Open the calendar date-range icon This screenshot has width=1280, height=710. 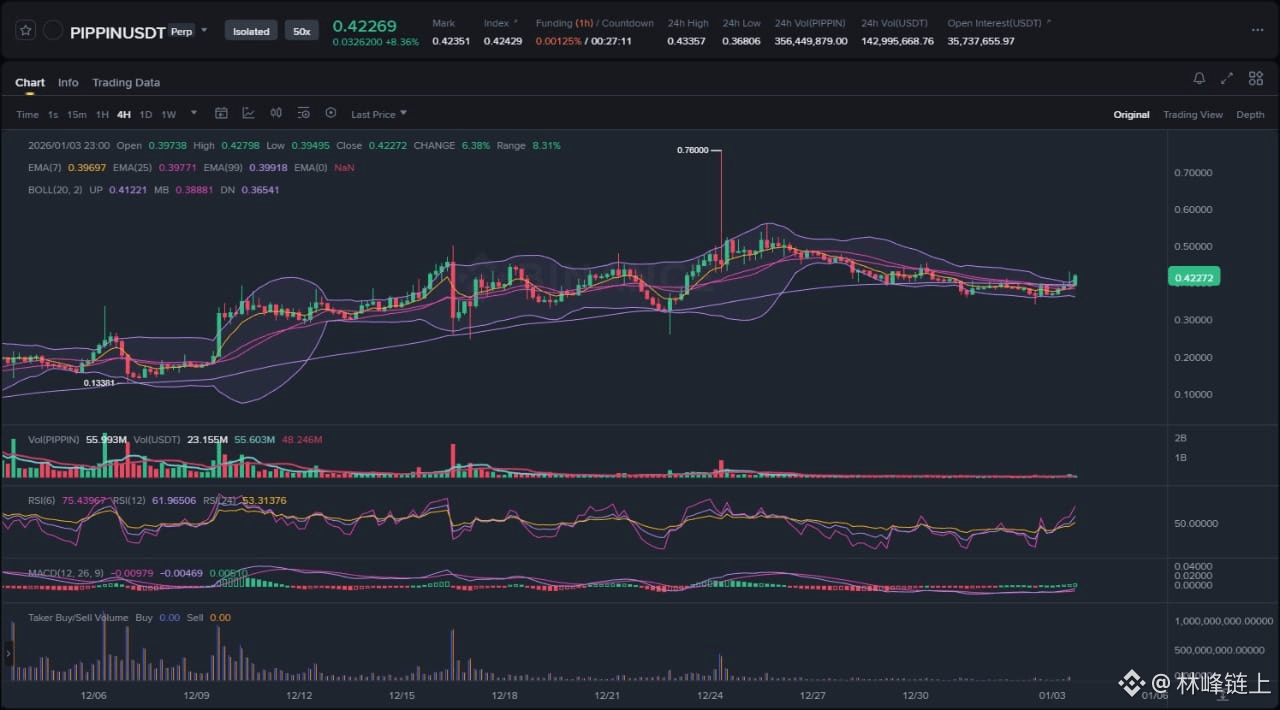pyautogui.click(x=222, y=114)
